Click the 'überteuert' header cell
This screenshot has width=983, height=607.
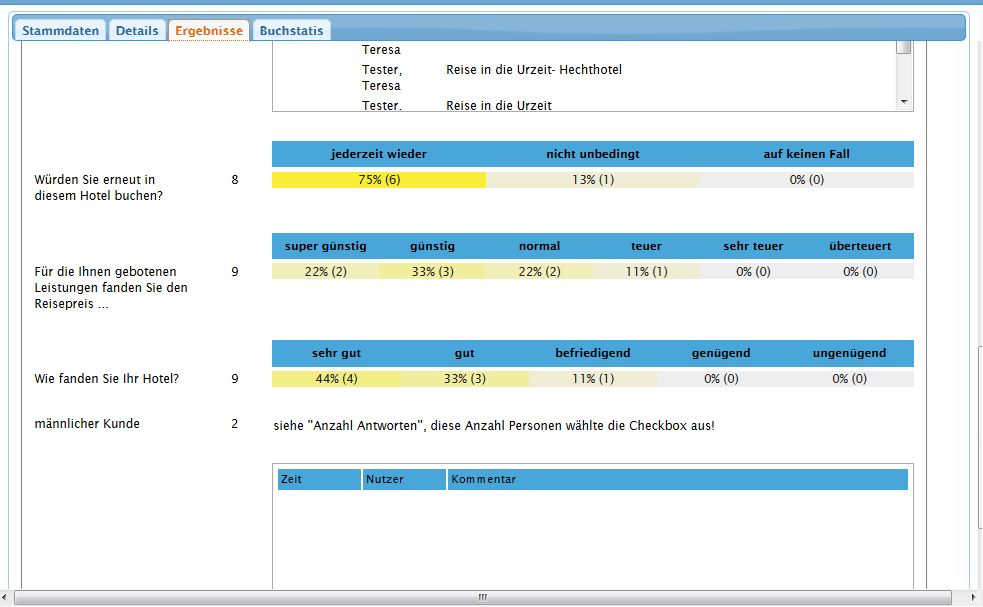click(859, 246)
